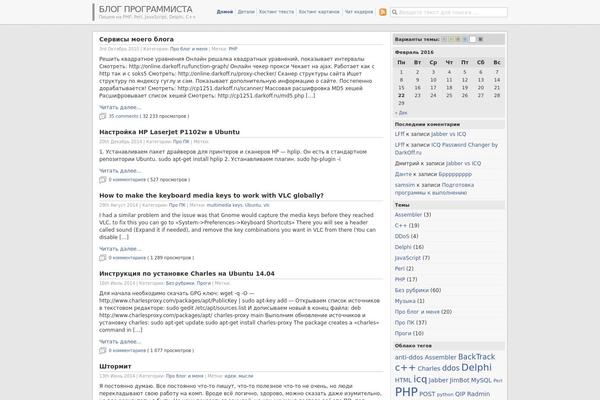Image resolution: width=600 pixels, height=400 pixels.
Task: Open the Детали navigation item
Action: [x=246, y=12]
